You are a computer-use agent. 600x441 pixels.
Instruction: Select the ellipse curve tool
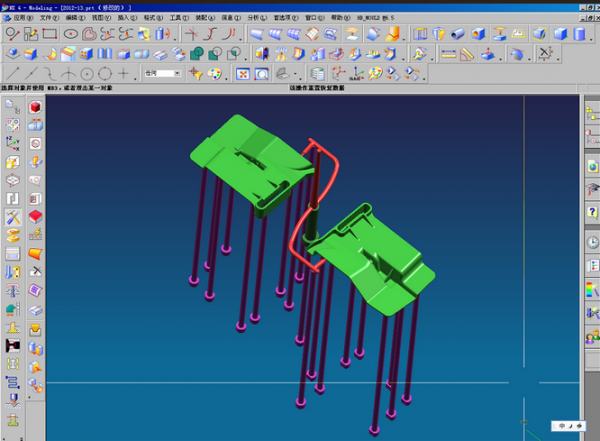(70, 34)
